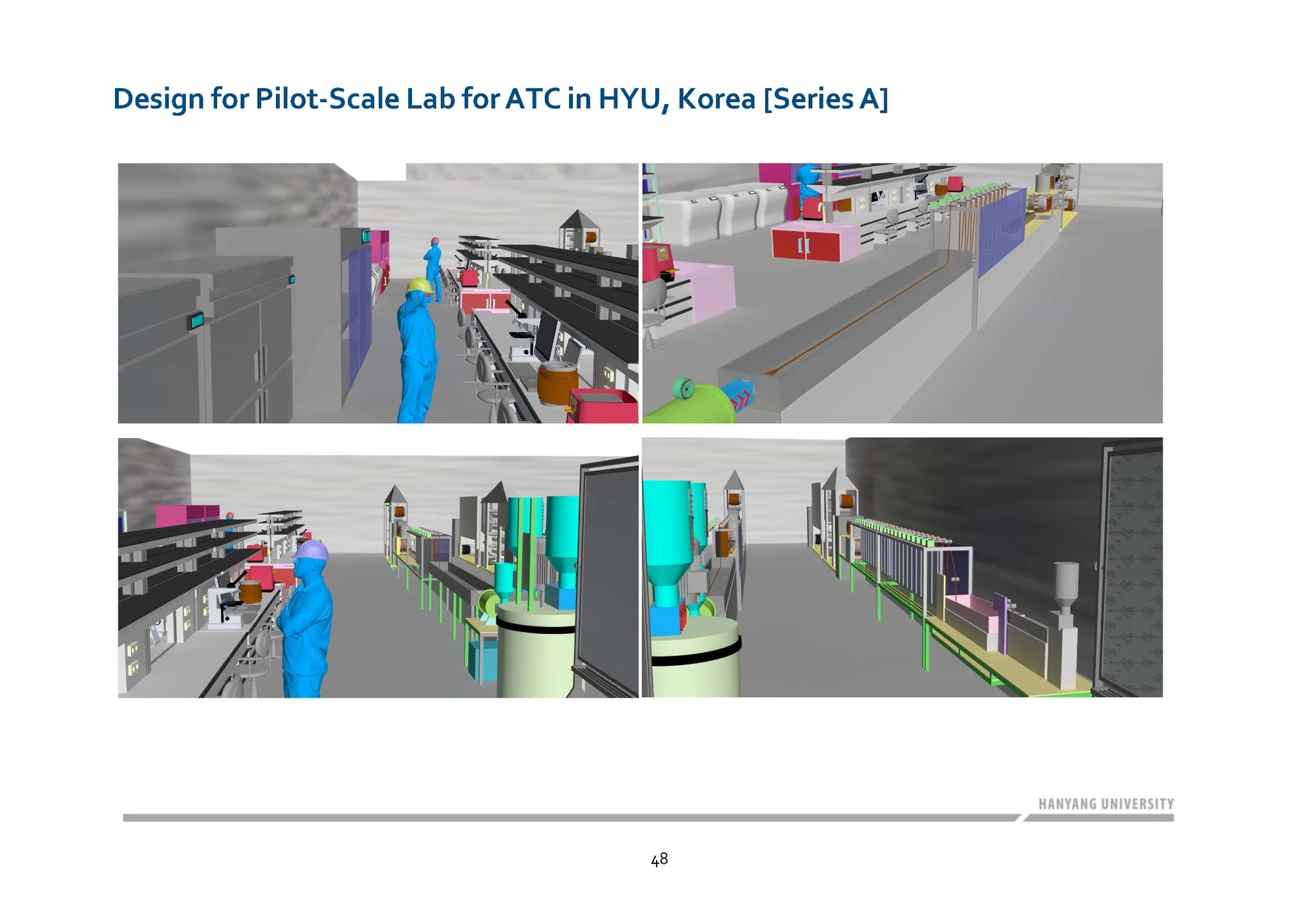The image size is (1308, 924).
Task: Click the distant red-helmet worker figure
Action: (x=433, y=268)
